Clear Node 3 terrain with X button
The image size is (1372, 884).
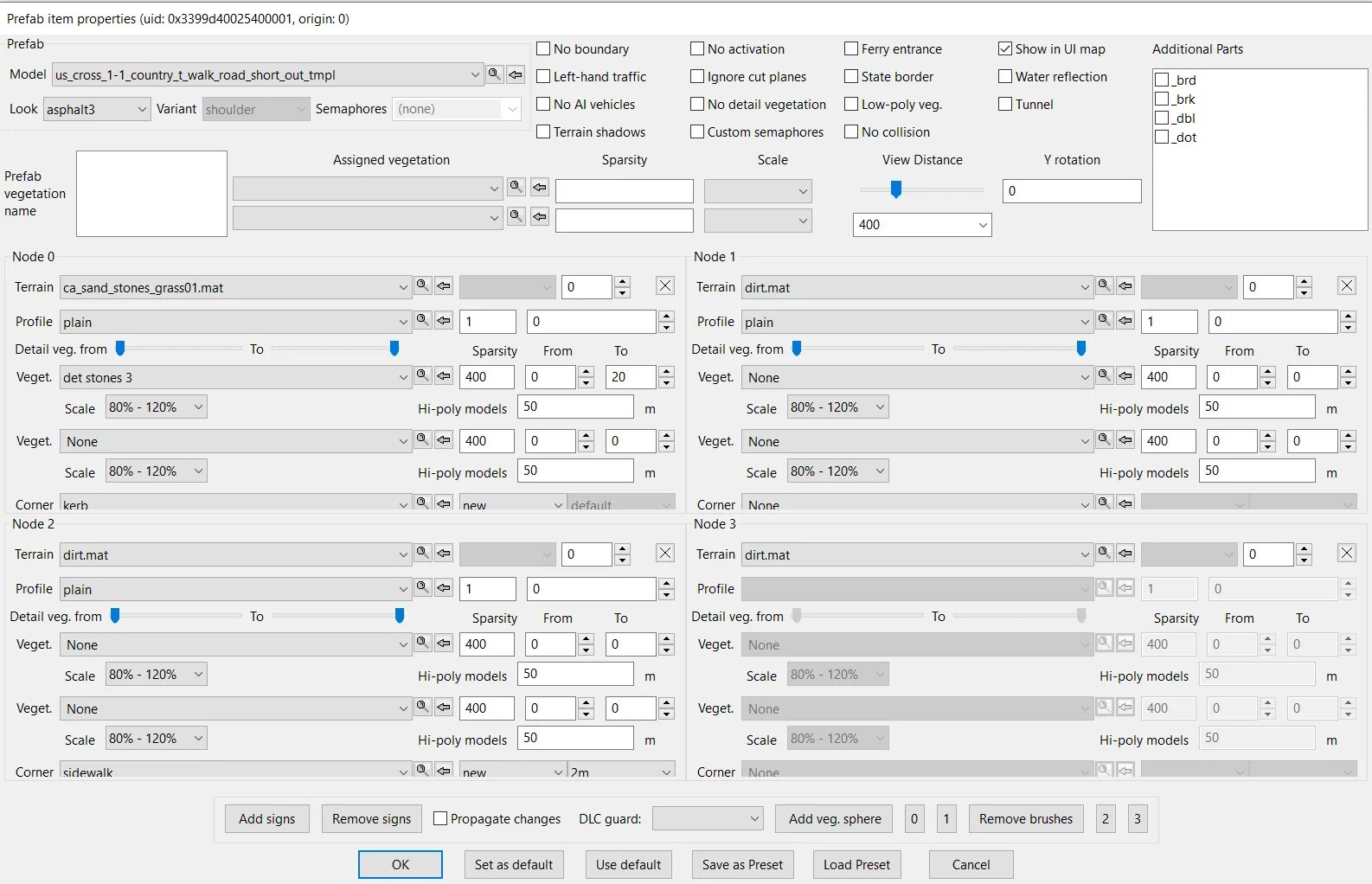pyautogui.click(x=1347, y=553)
